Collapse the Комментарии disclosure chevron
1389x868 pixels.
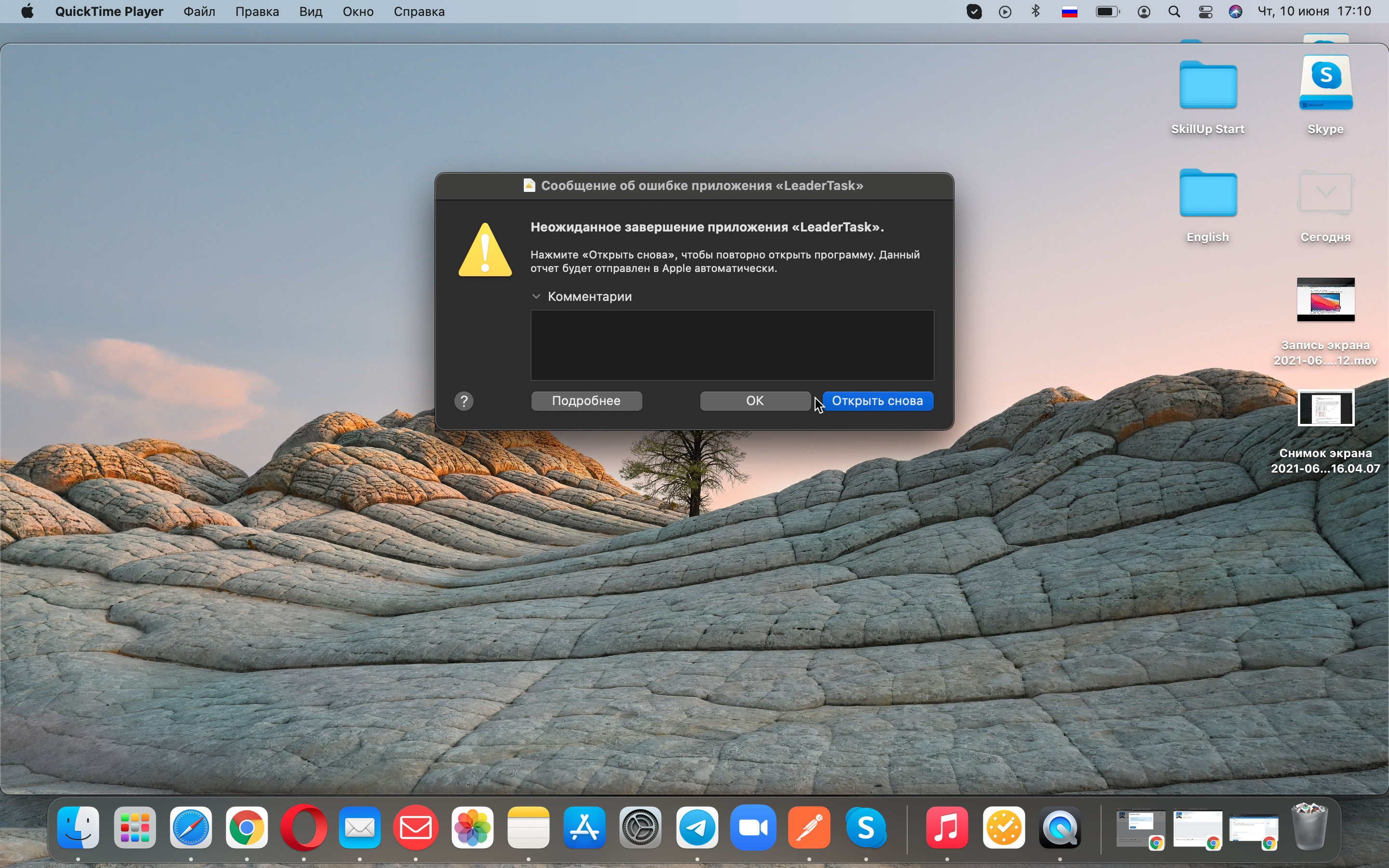pos(536,296)
